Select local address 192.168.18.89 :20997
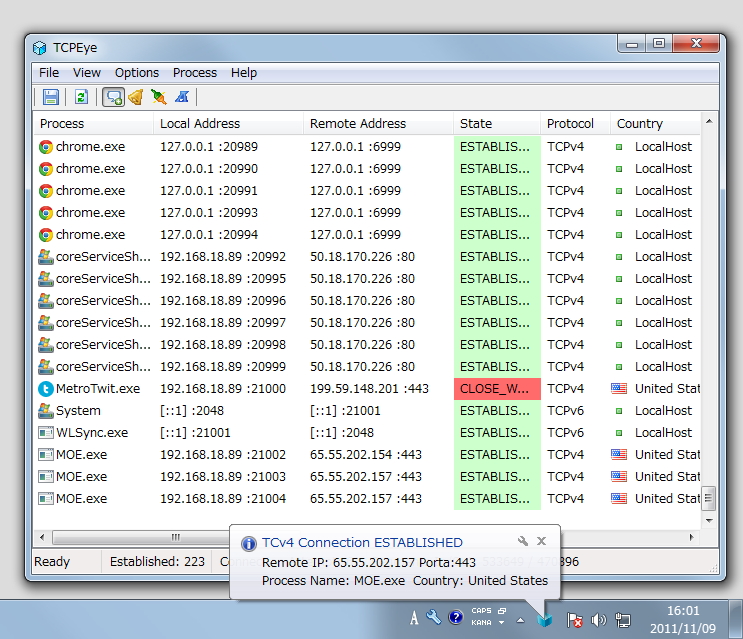Screen dimensions: 743x639 click(x=223, y=323)
